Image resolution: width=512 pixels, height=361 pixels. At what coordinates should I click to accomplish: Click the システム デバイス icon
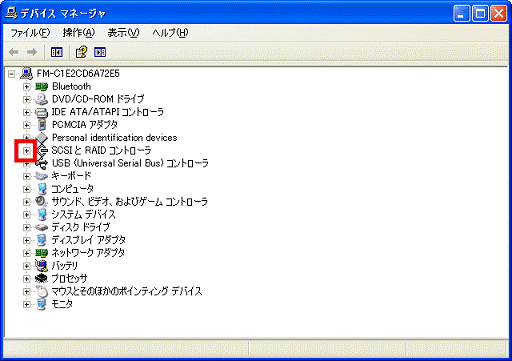(42, 215)
